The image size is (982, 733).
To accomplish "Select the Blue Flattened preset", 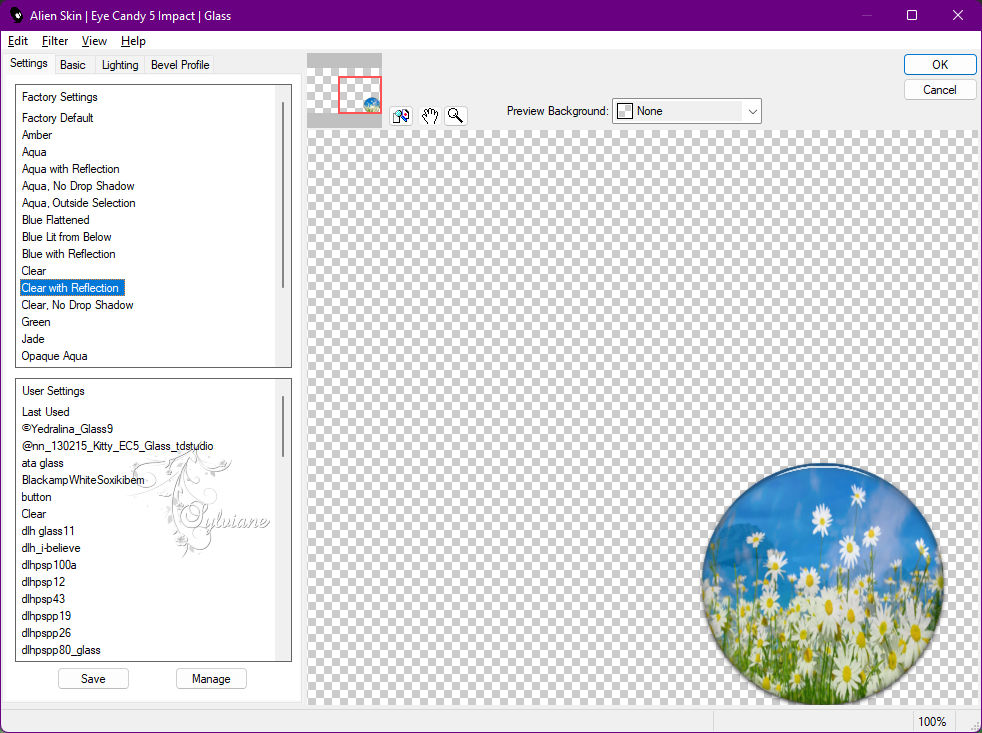I will coord(56,220).
